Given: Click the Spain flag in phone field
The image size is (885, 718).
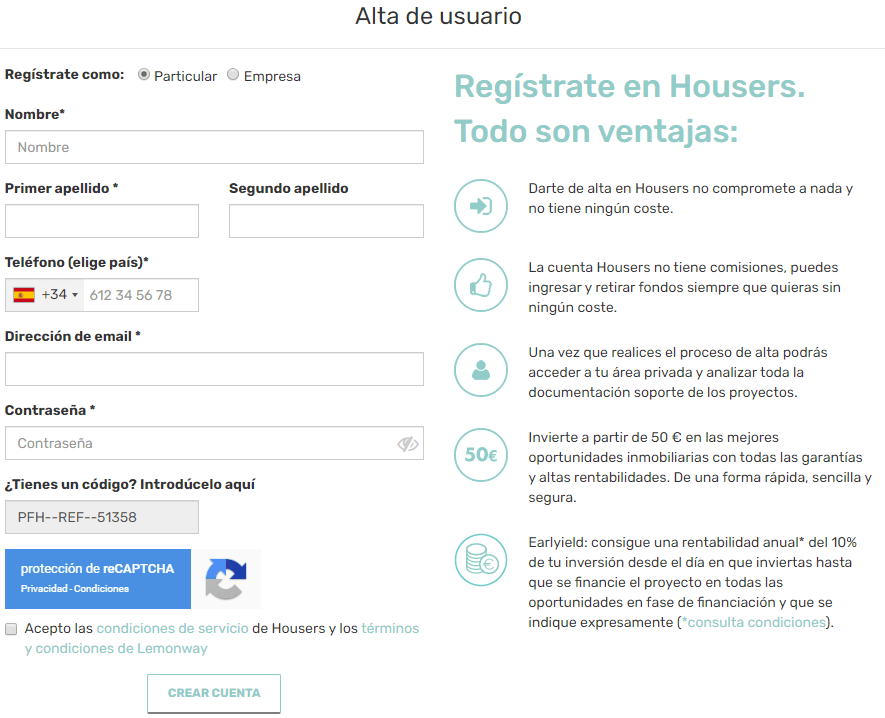Looking at the screenshot, I should [24, 295].
